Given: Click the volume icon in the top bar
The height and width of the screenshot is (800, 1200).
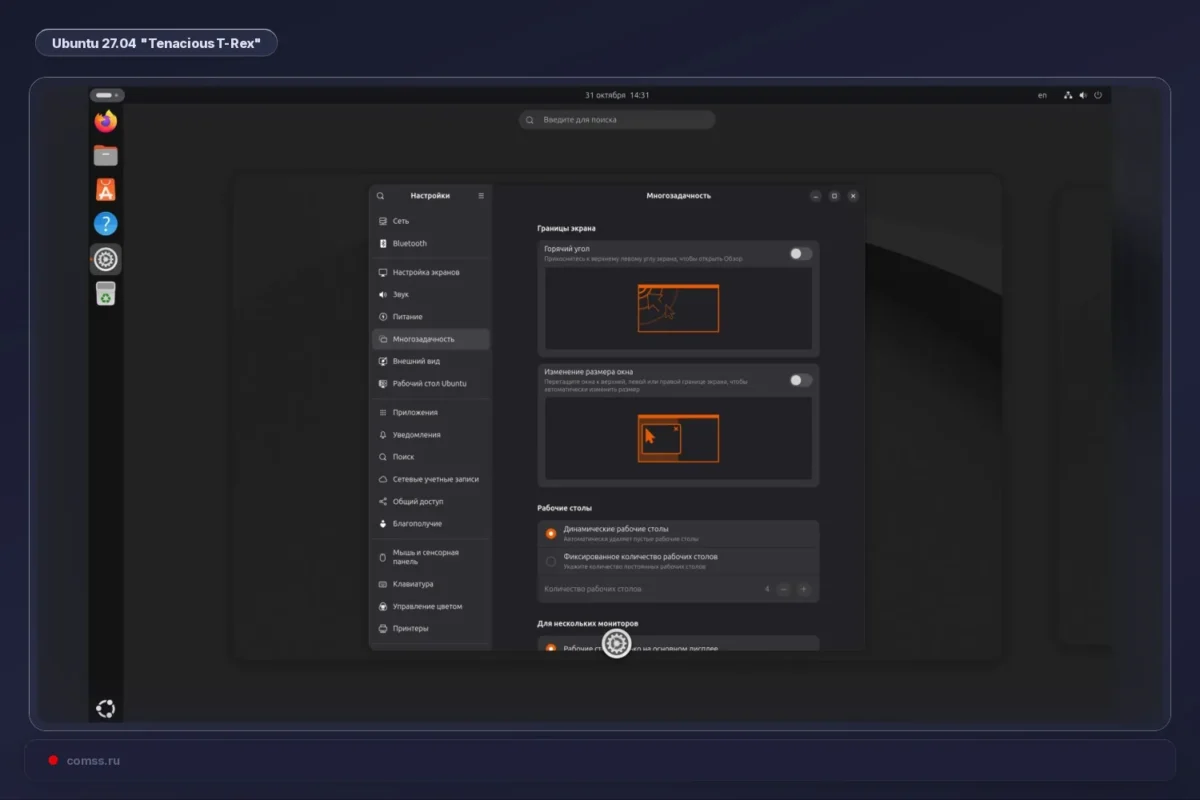Looking at the screenshot, I should (1083, 95).
